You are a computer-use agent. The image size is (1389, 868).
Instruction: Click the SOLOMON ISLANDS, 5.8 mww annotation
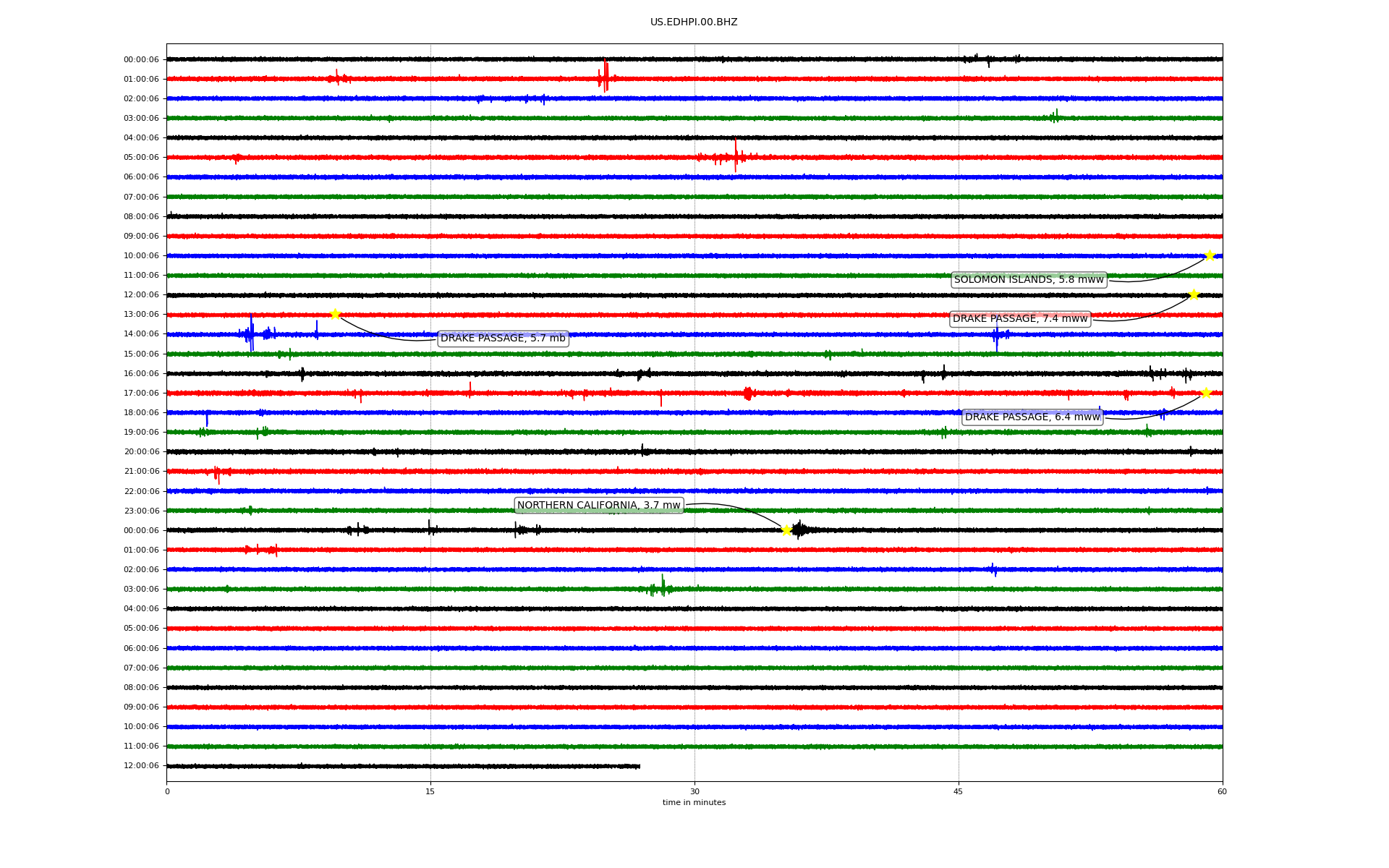pos(1029,280)
